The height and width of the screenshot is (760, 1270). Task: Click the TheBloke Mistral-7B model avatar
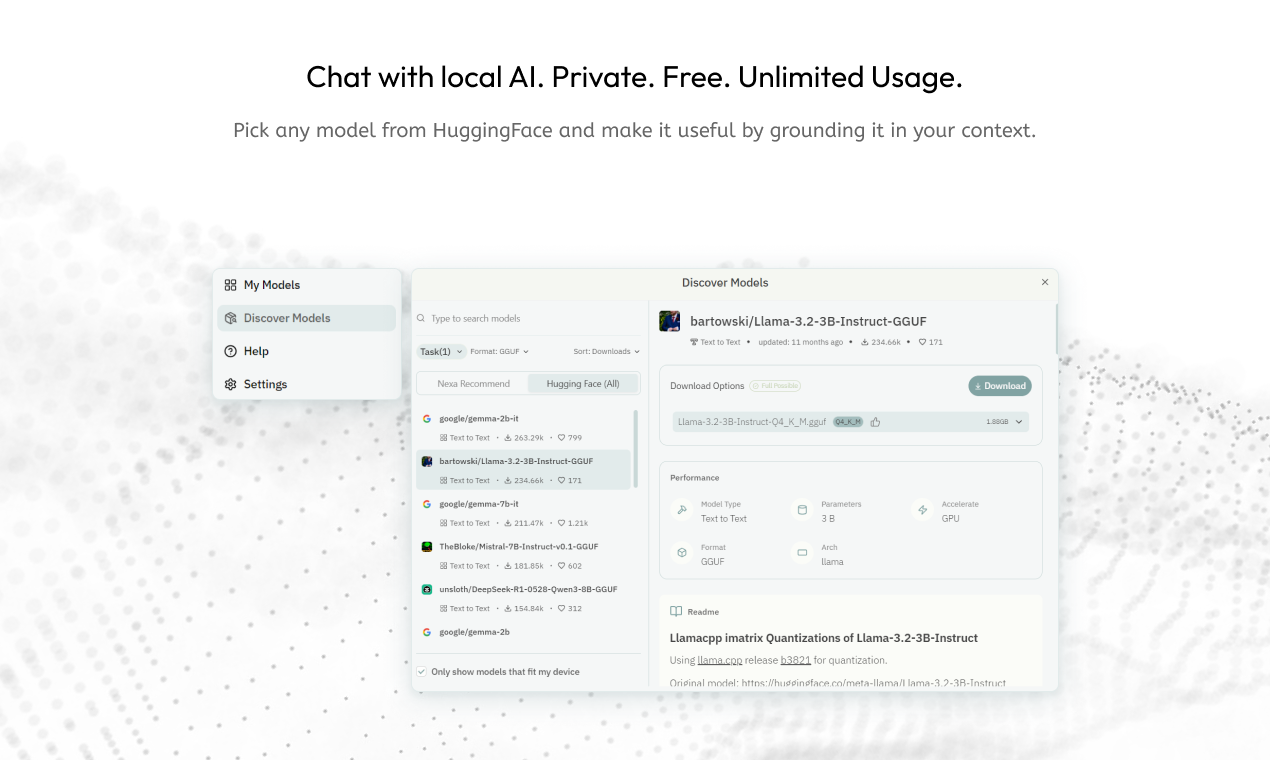(427, 547)
